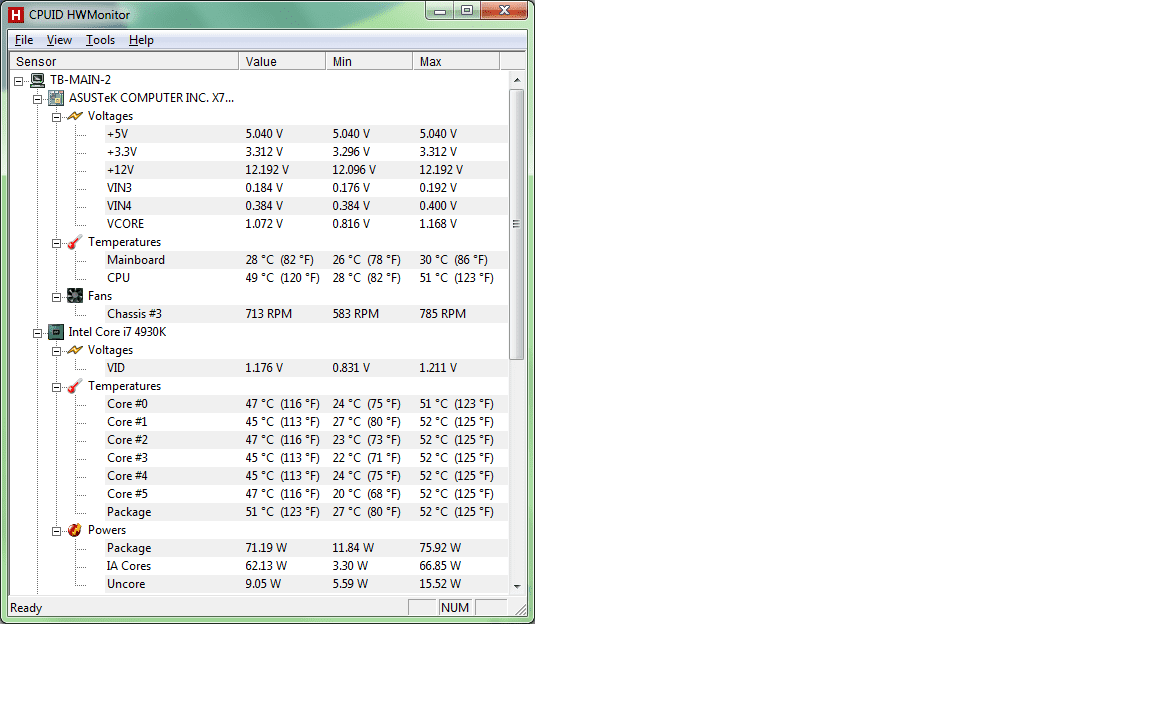Click the Sensor column header
Image resolution: width=1152 pixels, height=720 pixels.
coord(124,62)
